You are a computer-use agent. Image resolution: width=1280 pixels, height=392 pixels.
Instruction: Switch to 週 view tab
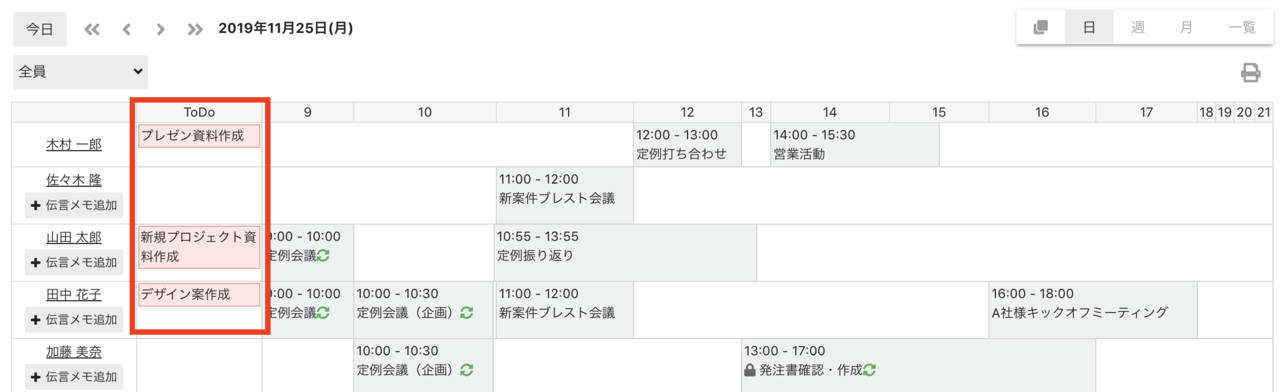click(1137, 28)
